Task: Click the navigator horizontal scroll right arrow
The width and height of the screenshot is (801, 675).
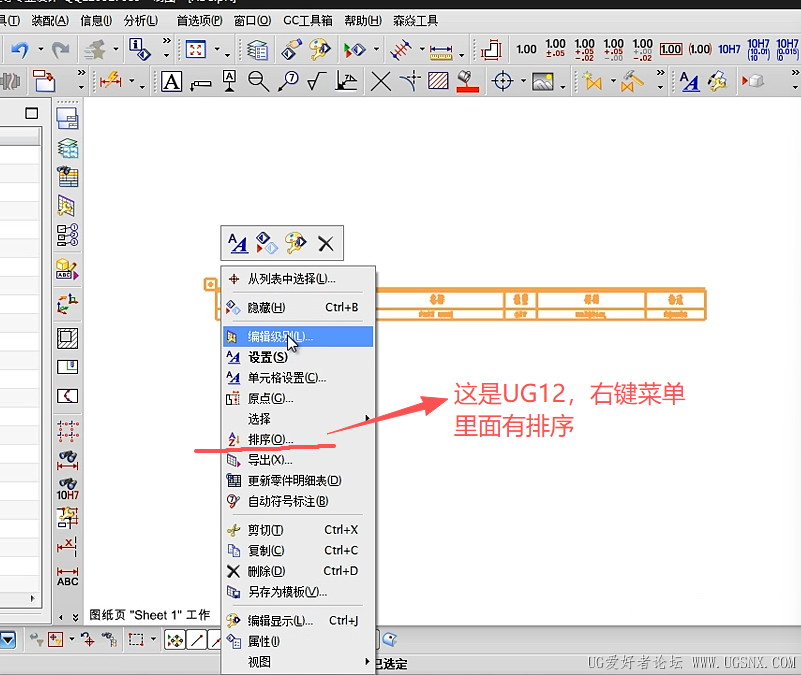Action: click(32, 598)
